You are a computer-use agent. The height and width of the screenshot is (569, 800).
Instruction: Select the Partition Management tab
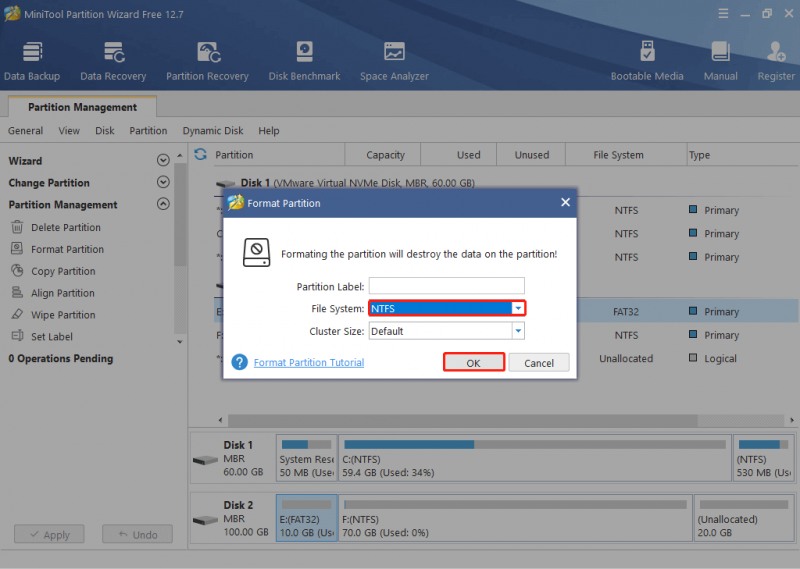coord(82,107)
